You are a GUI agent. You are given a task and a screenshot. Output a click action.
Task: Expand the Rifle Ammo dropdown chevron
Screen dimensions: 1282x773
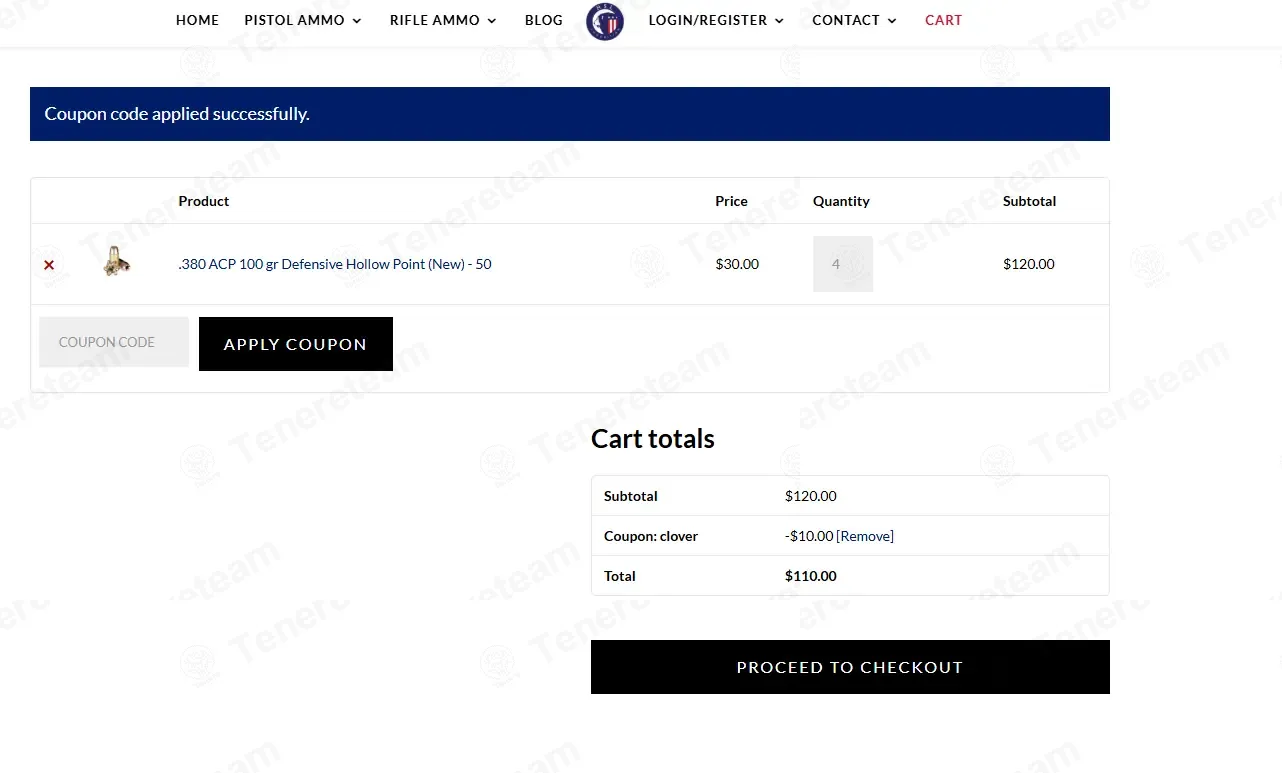[492, 21]
